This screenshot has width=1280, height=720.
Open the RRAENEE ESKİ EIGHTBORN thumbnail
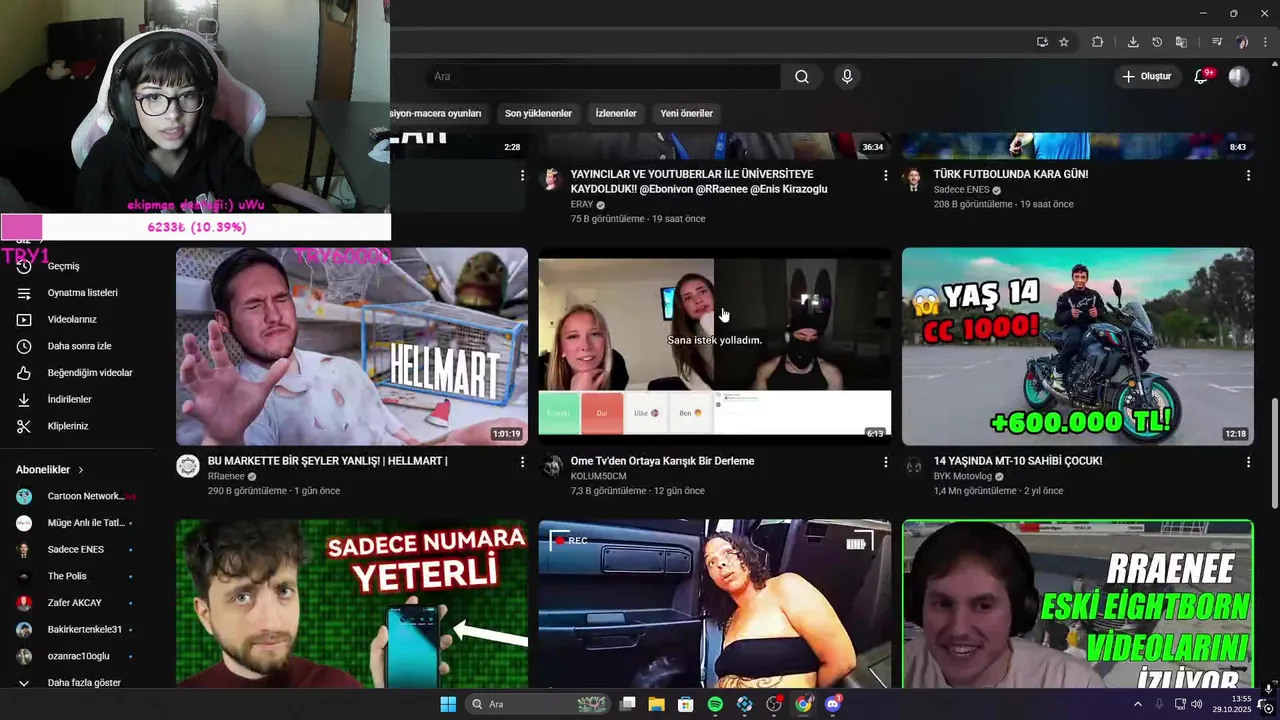tap(1078, 604)
